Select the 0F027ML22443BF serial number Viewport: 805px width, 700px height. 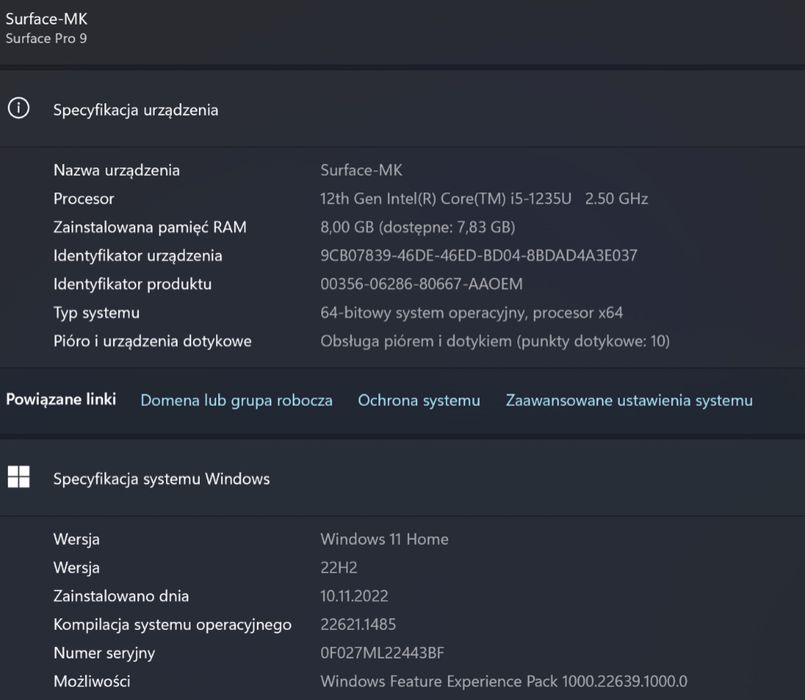pyautogui.click(x=382, y=653)
